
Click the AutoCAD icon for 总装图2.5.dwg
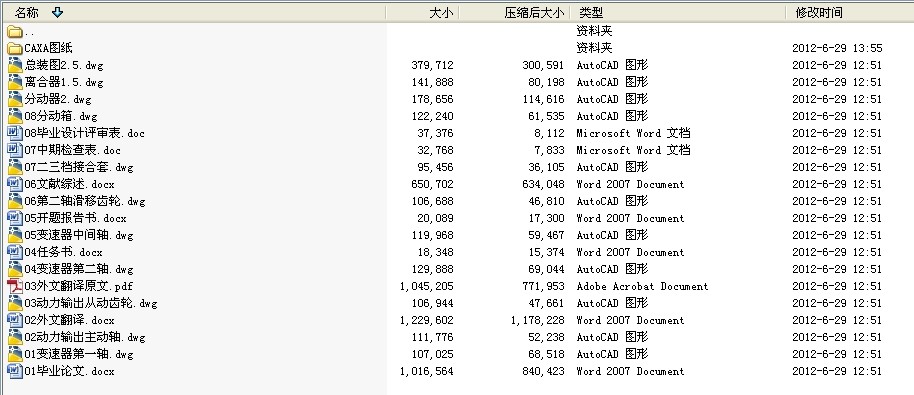pos(15,65)
